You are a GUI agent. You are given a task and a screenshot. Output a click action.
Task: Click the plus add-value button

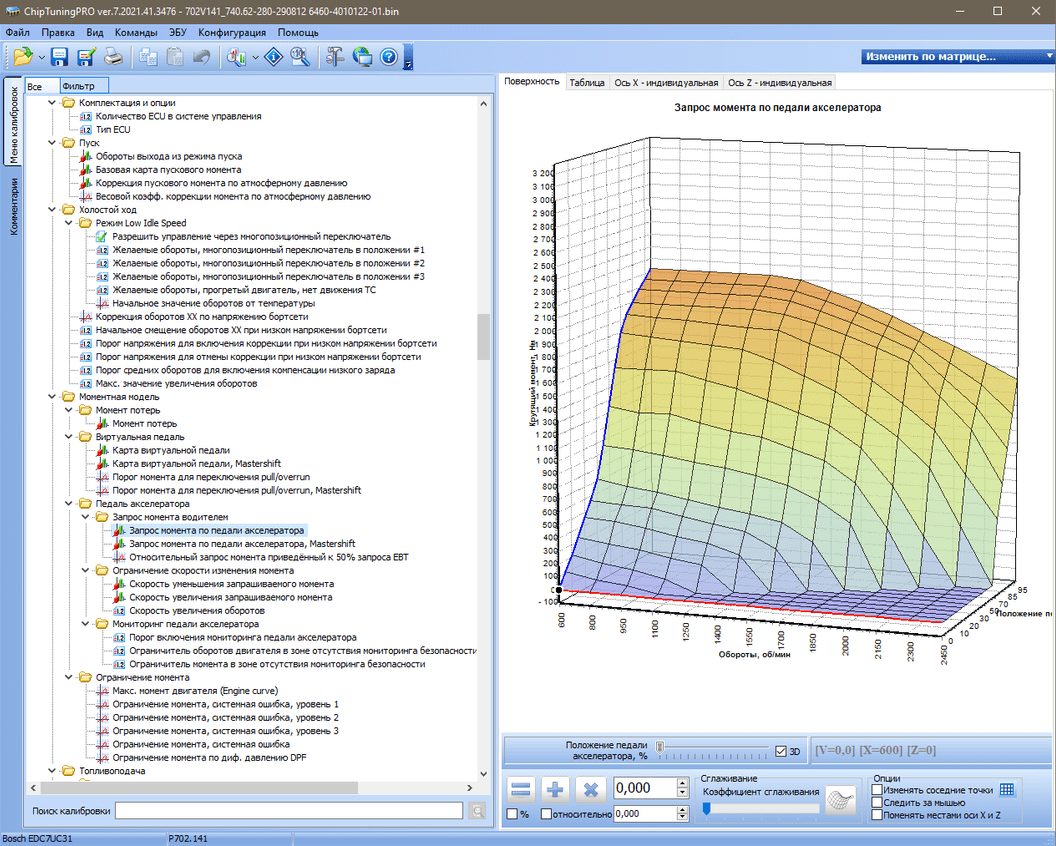click(555, 789)
